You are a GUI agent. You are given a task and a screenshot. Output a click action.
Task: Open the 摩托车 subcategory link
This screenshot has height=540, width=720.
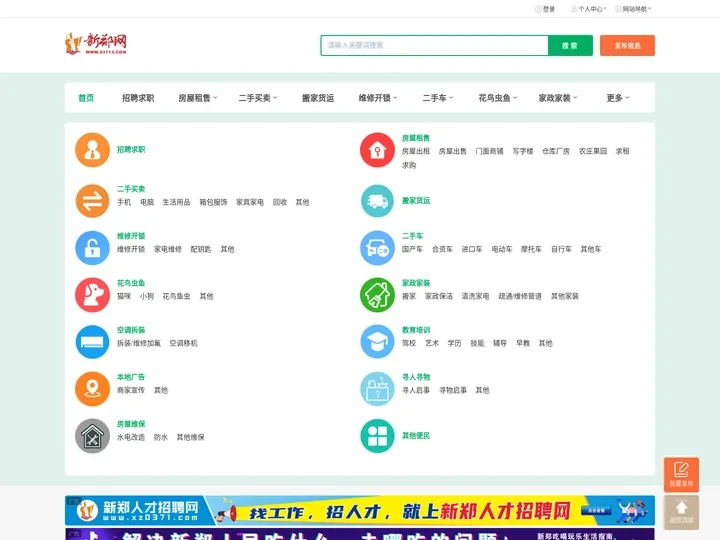point(532,249)
